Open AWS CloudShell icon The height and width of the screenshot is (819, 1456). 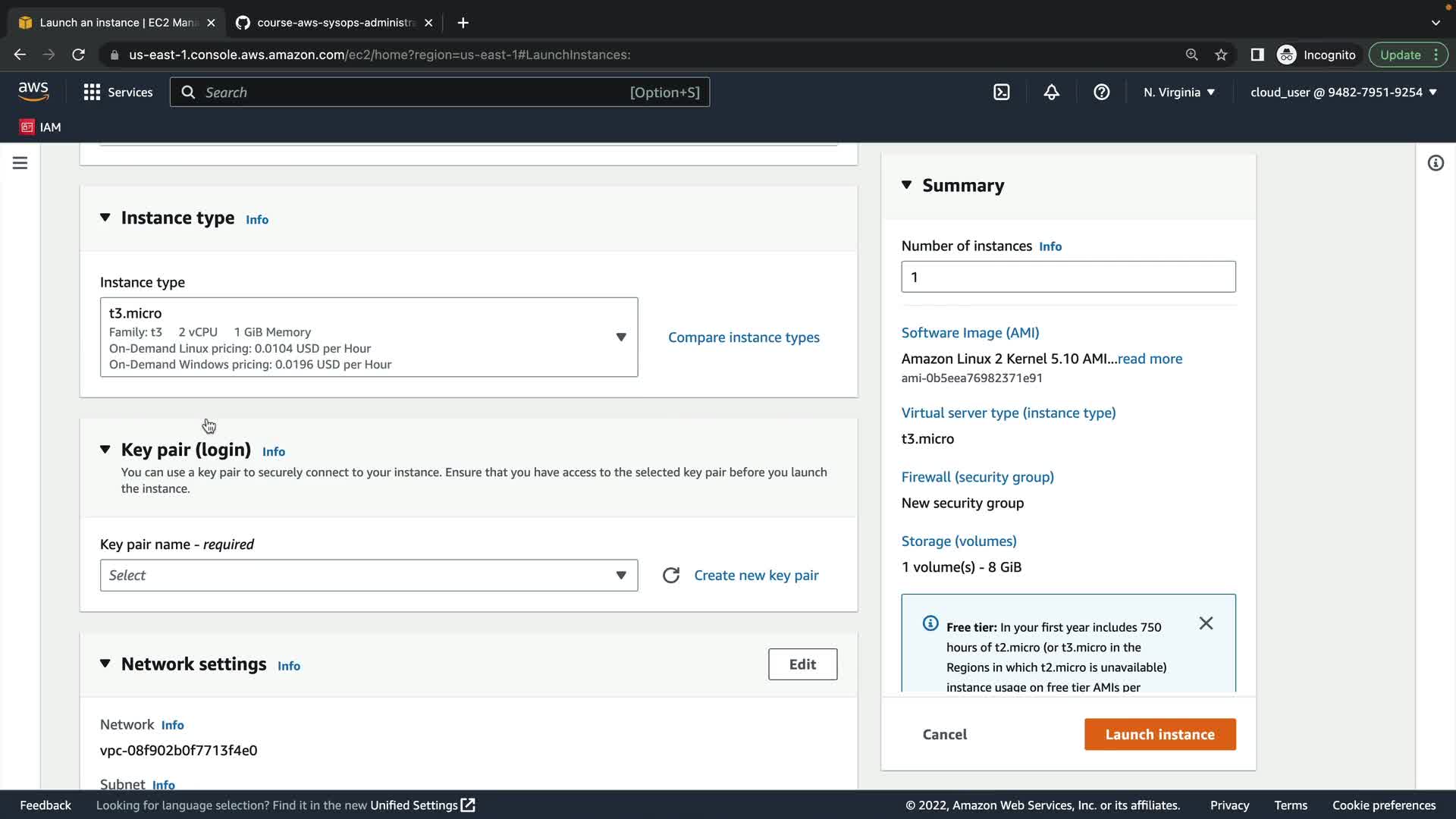[1001, 93]
